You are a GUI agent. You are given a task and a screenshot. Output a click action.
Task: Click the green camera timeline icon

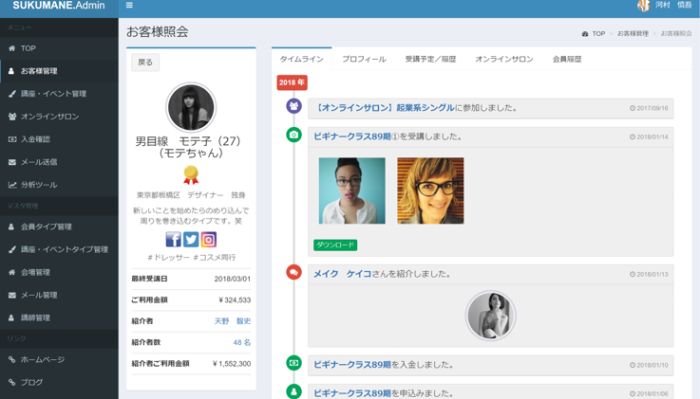pyautogui.click(x=294, y=135)
